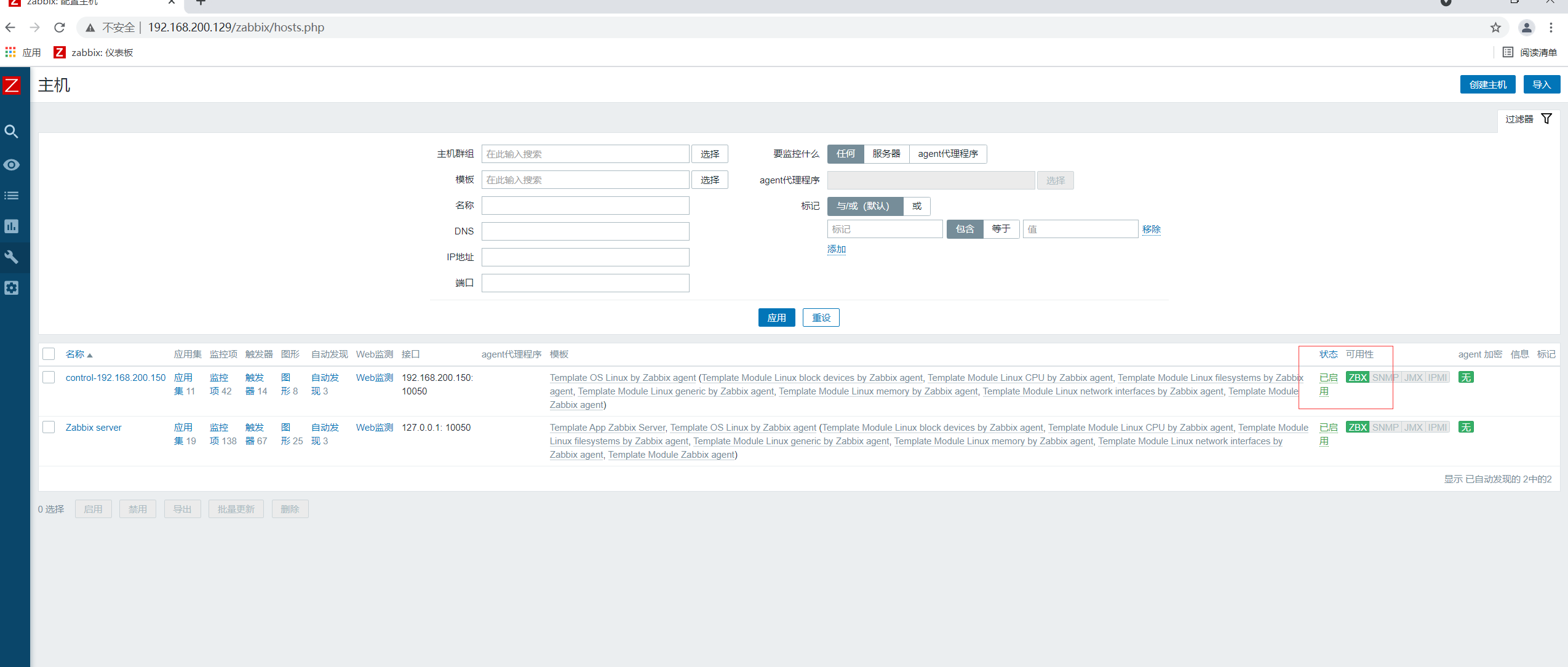The image size is (1568, 667).
Task: Open Inventory list icon in sidebar
Action: pyautogui.click(x=12, y=196)
